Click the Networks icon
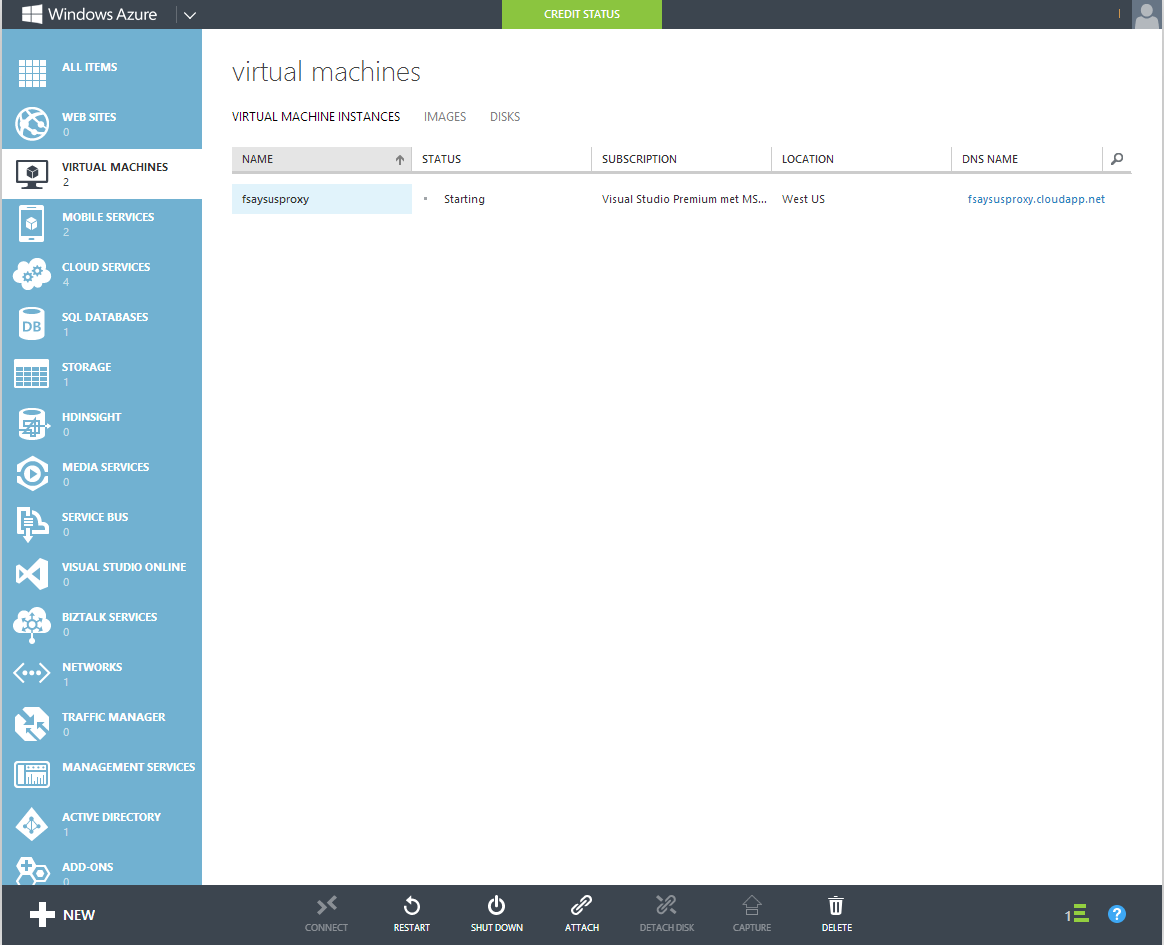The height and width of the screenshot is (945, 1164). pos(32,673)
